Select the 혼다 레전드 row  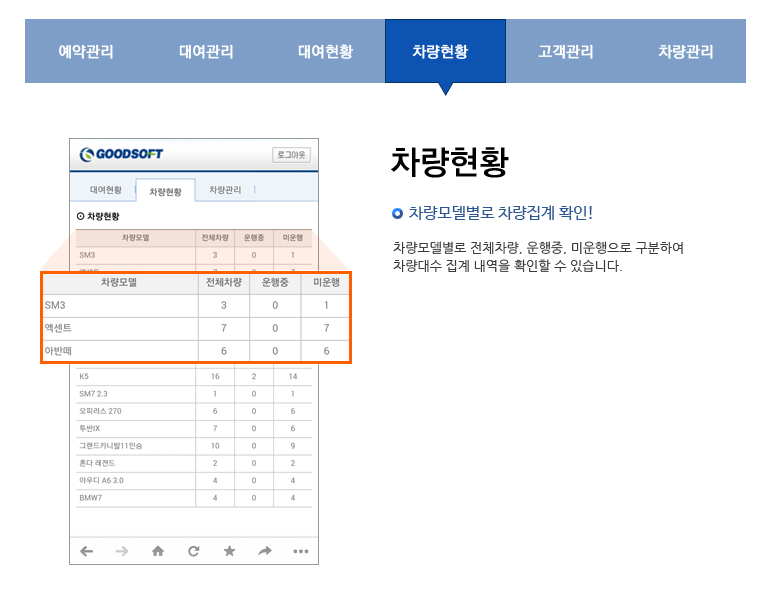194,464
